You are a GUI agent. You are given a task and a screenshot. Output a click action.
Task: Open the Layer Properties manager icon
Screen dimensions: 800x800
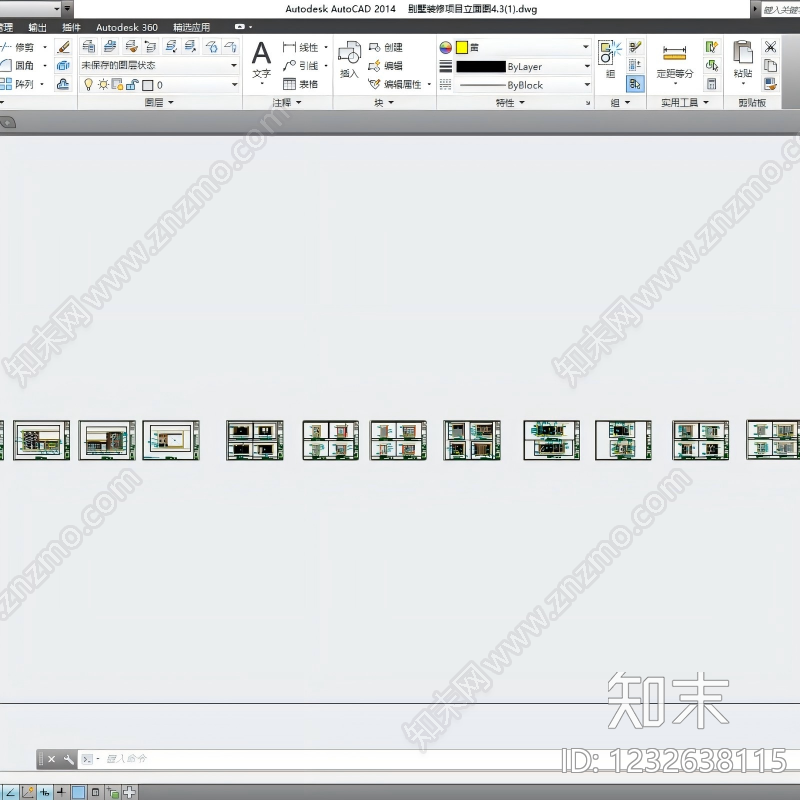(89, 47)
